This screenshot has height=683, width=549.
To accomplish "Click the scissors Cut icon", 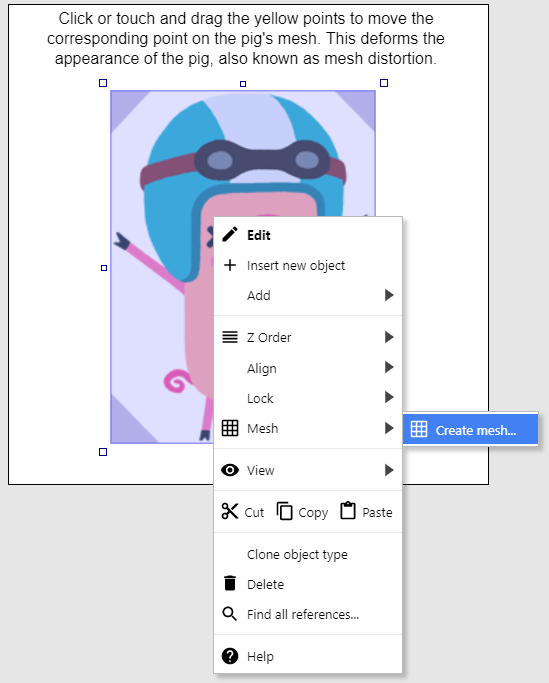I will (230, 511).
